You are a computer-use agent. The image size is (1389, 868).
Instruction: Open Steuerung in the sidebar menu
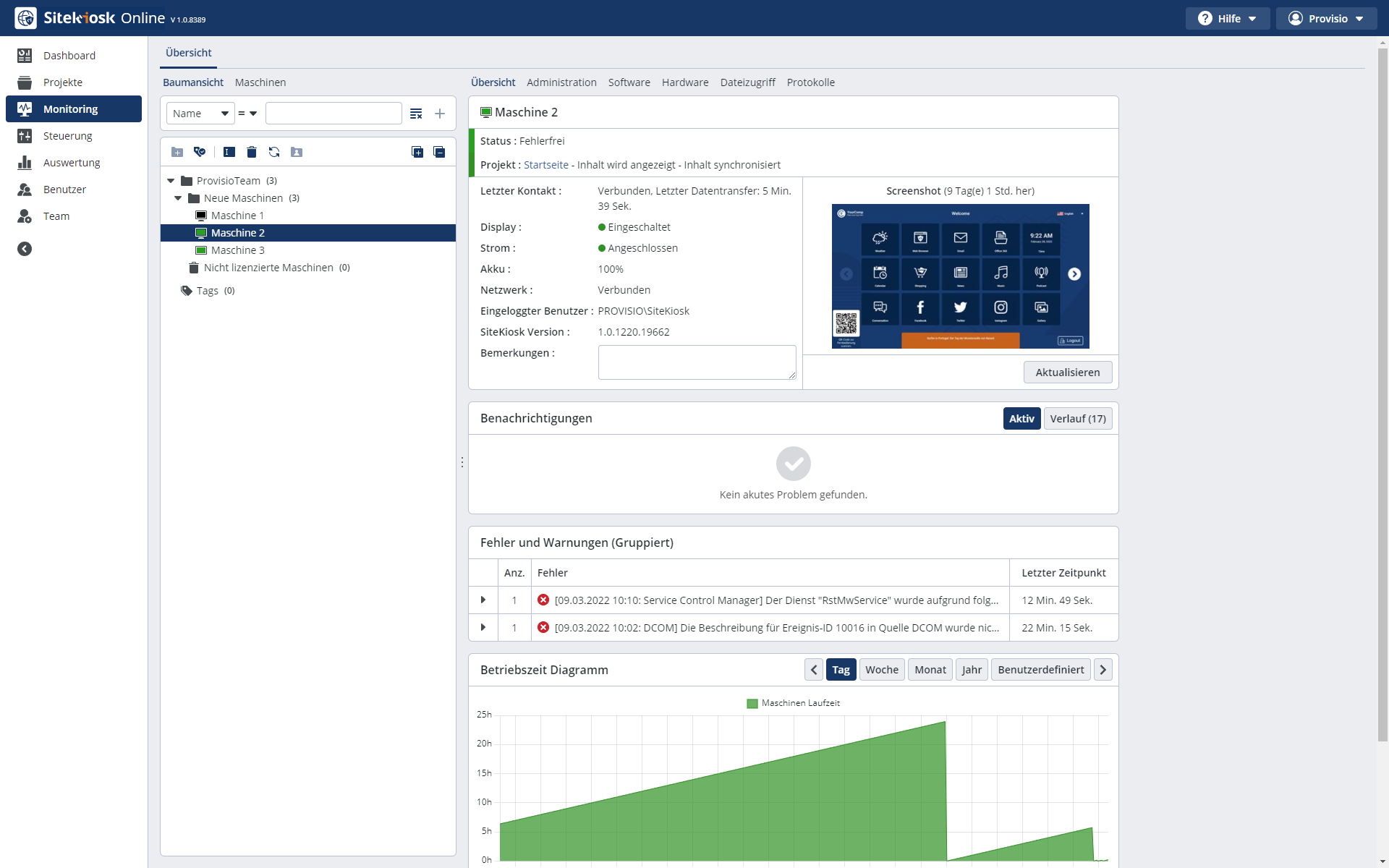coord(67,136)
